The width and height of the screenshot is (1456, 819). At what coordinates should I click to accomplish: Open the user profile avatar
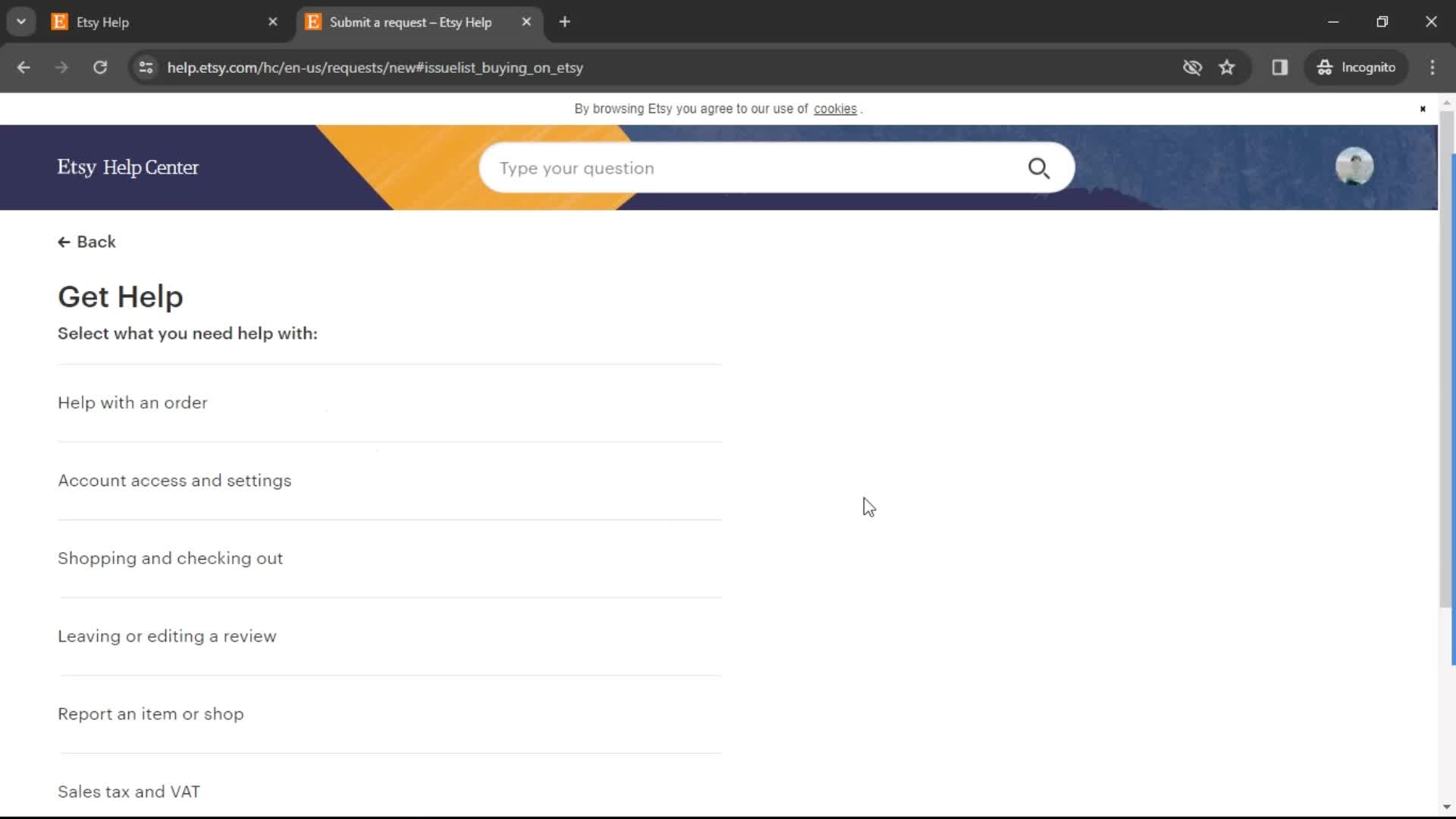[x=1354, y=166]
